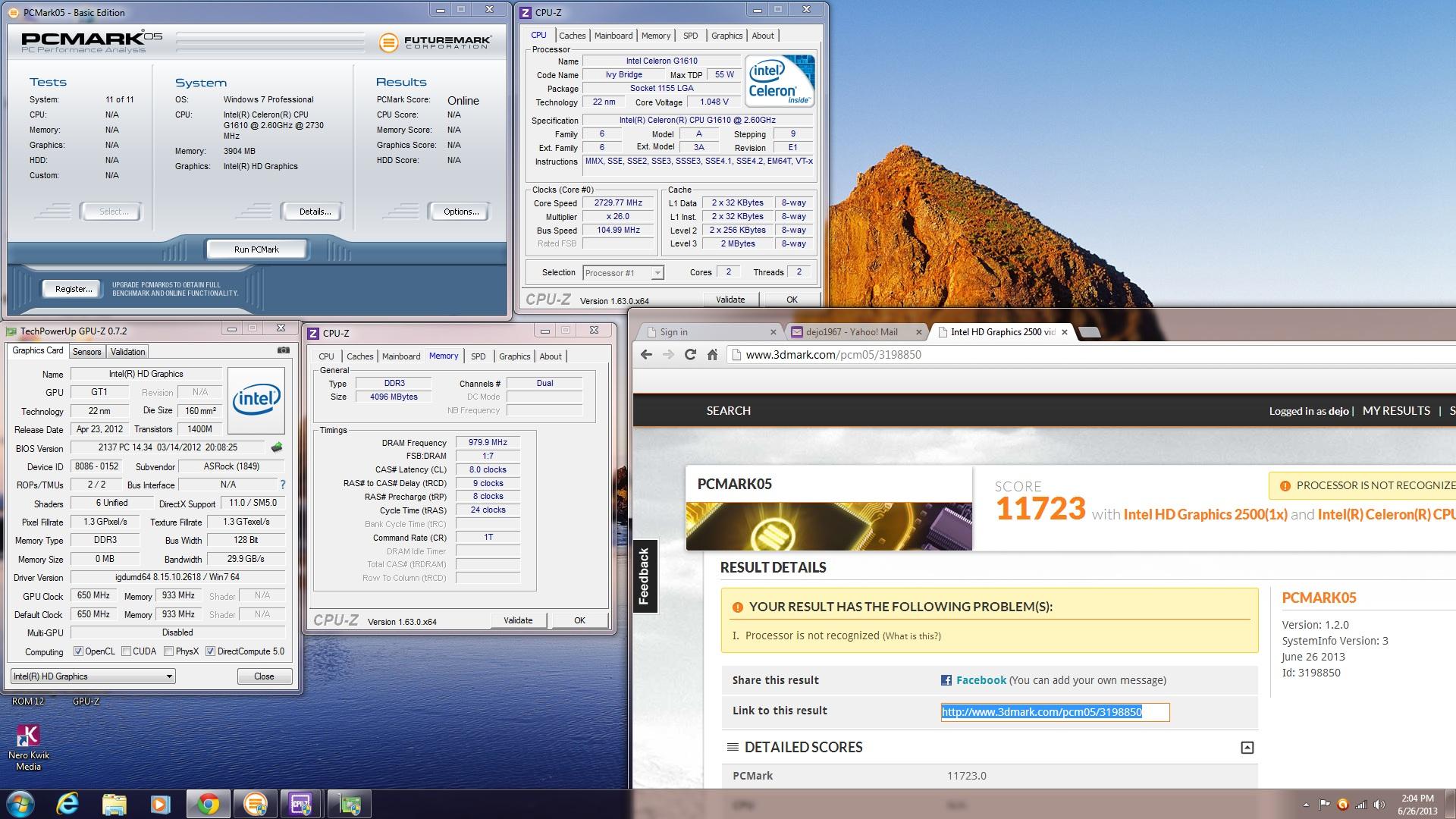Screen dimensions: 1456x819
Task: Open the GPU selection dropdown in GPU-Z
Action: [93, 676]
